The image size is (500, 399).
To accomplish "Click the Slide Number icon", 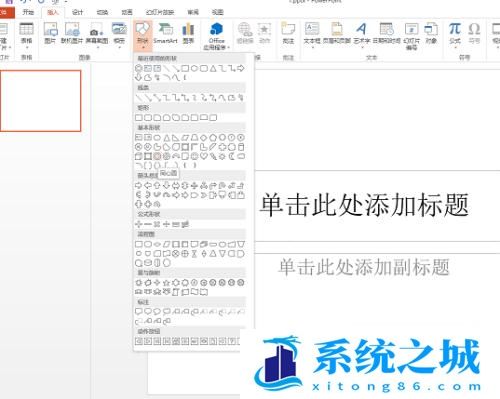I will 411,29.
